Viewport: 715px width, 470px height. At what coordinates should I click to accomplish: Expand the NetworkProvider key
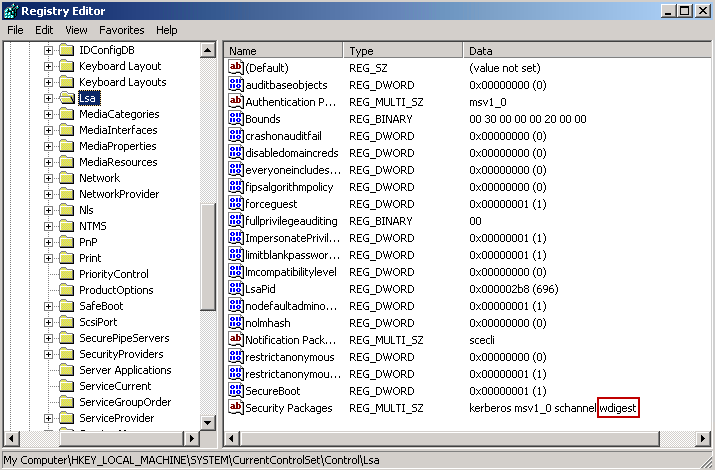point(48,194)
